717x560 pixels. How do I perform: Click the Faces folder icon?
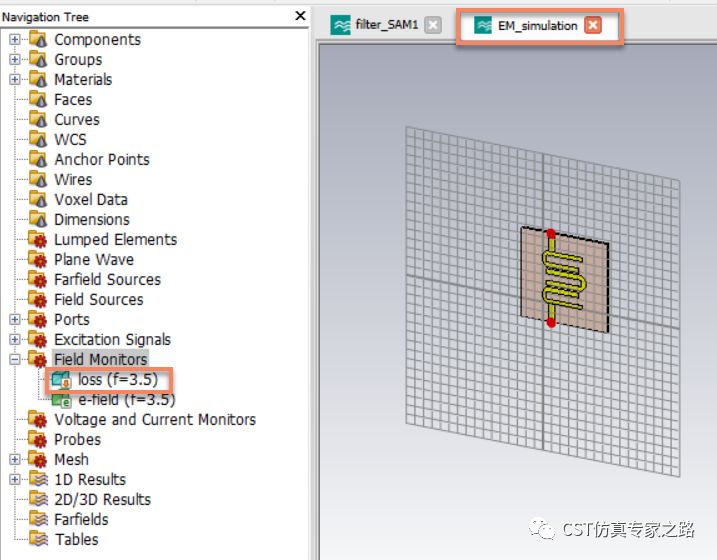coord(38,99)
